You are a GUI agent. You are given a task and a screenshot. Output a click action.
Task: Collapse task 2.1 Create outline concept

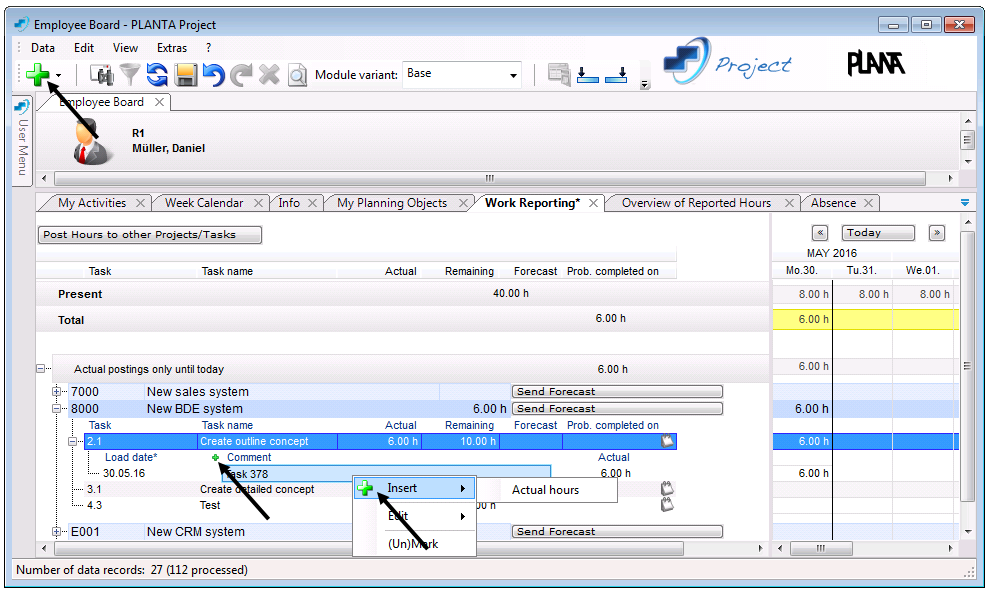[x=73, y=441]
